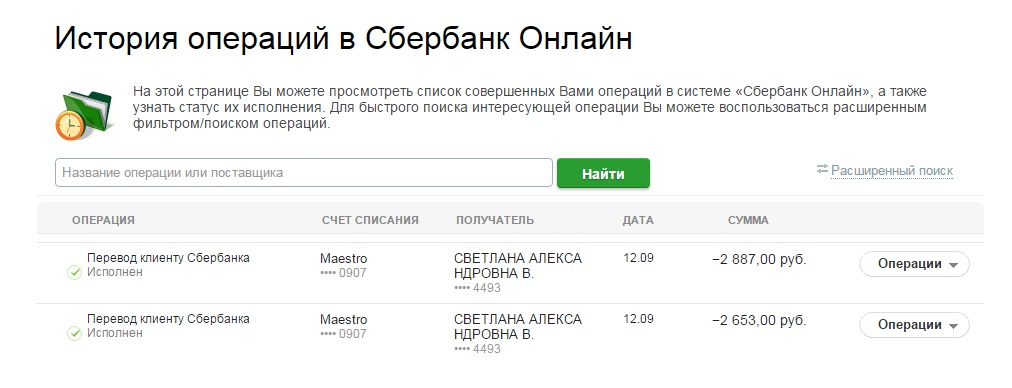This screenshot has height=388, width=1012.
Task: Click the ОПЕРАЦИЯ column header
Action: coord(103,220)
